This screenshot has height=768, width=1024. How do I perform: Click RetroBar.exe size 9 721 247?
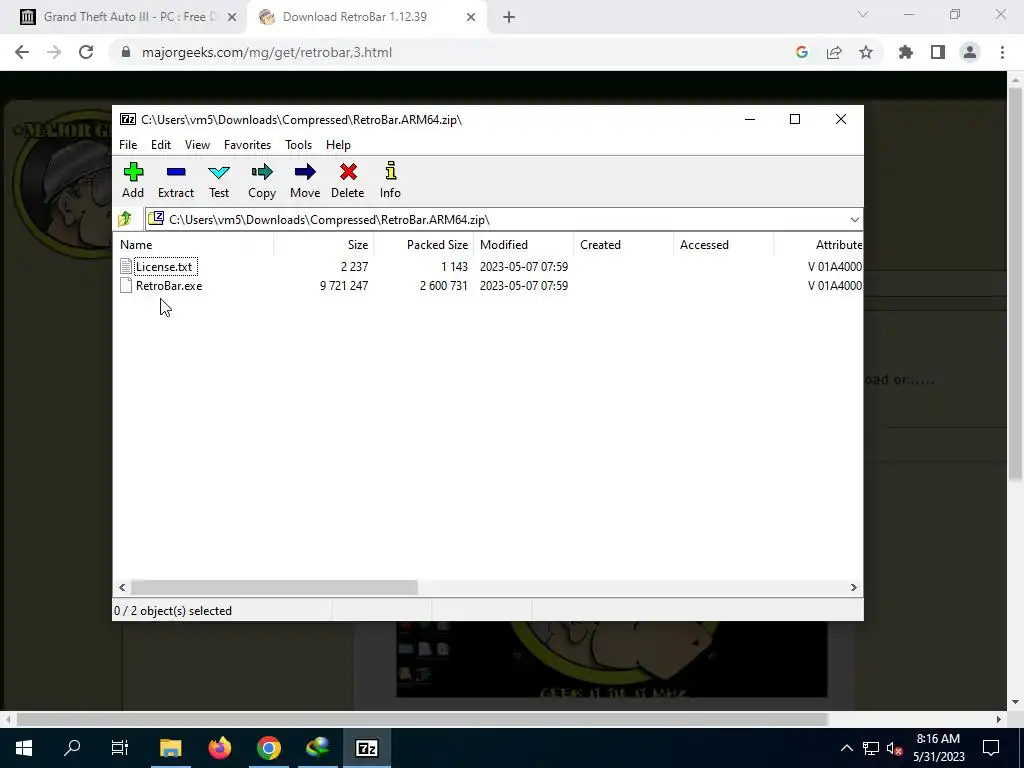pos(344,285)
